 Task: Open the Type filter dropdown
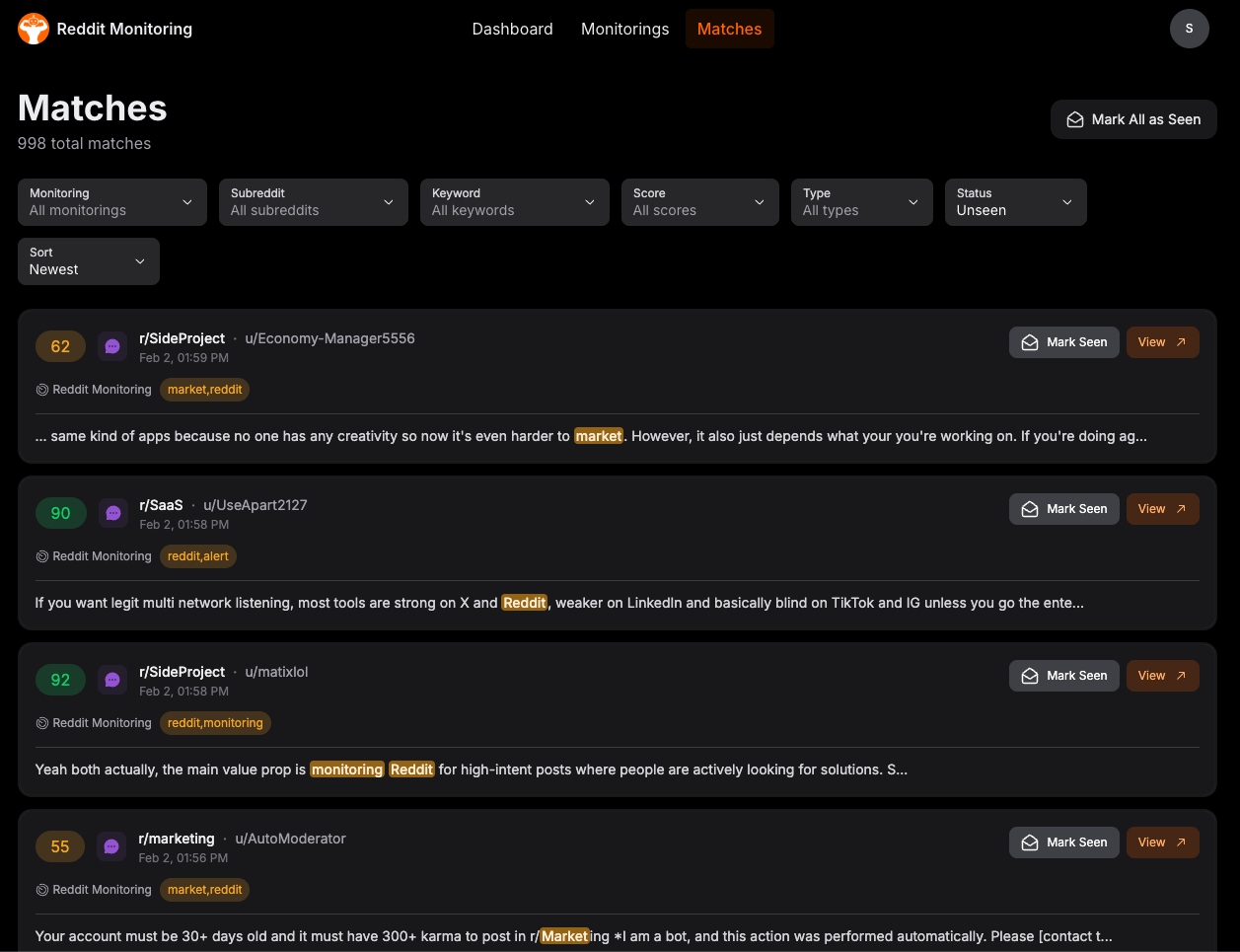click(861, 202)
